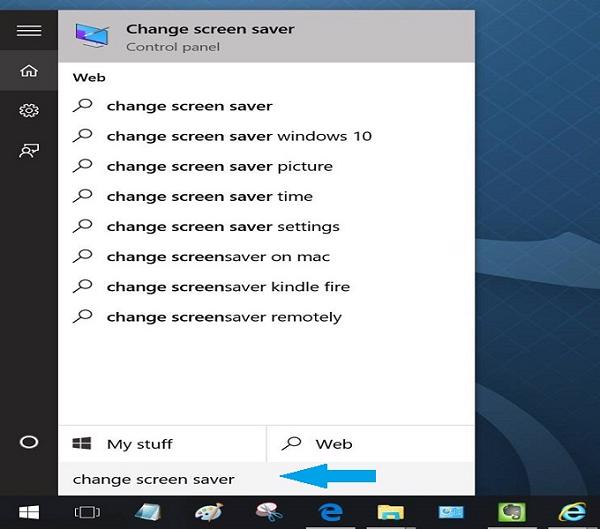Open Task View on the taskbar

pos(87,512)
